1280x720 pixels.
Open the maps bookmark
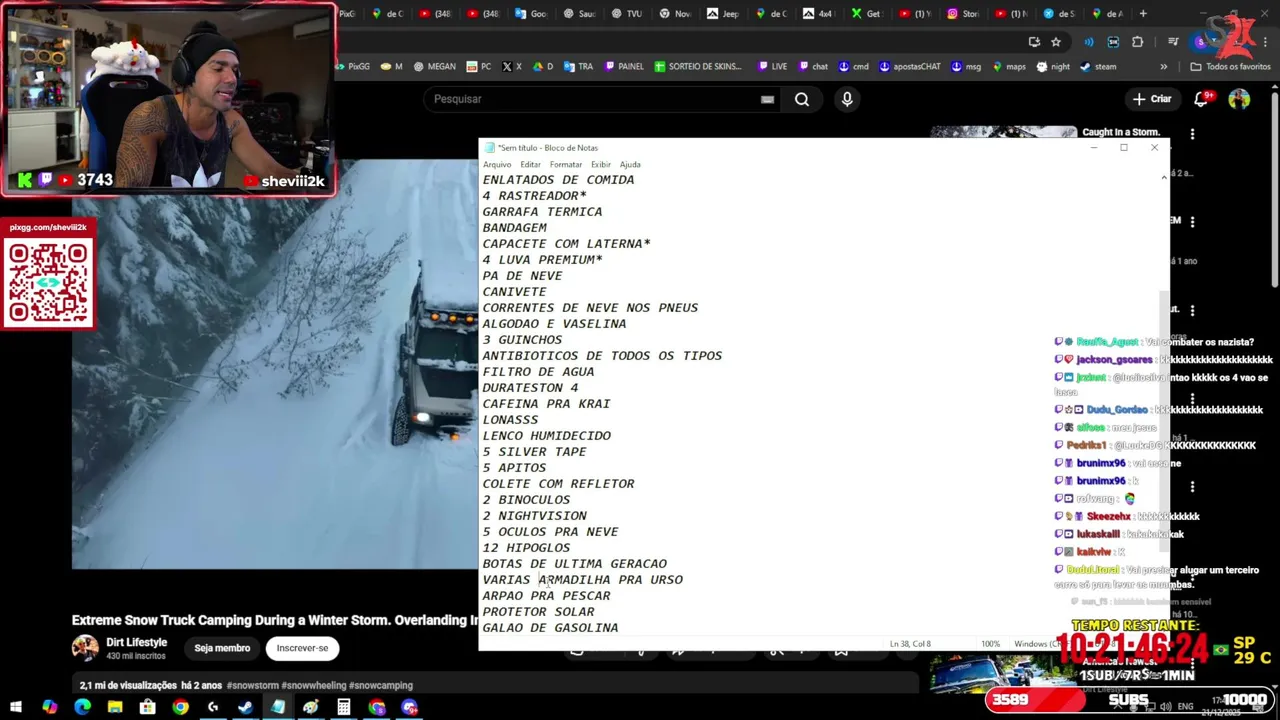pos(1009,66)
